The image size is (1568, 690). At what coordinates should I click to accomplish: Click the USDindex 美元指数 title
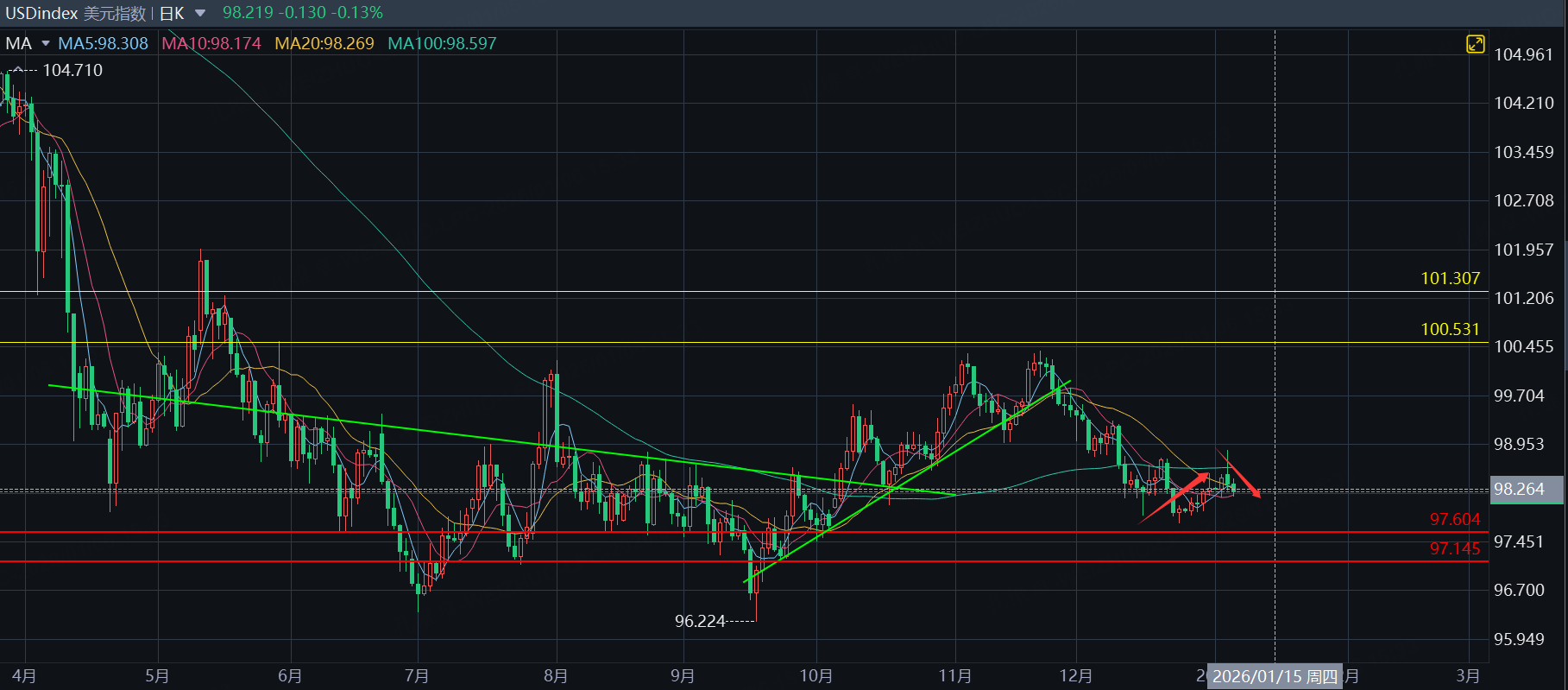(x=76, y=13)
